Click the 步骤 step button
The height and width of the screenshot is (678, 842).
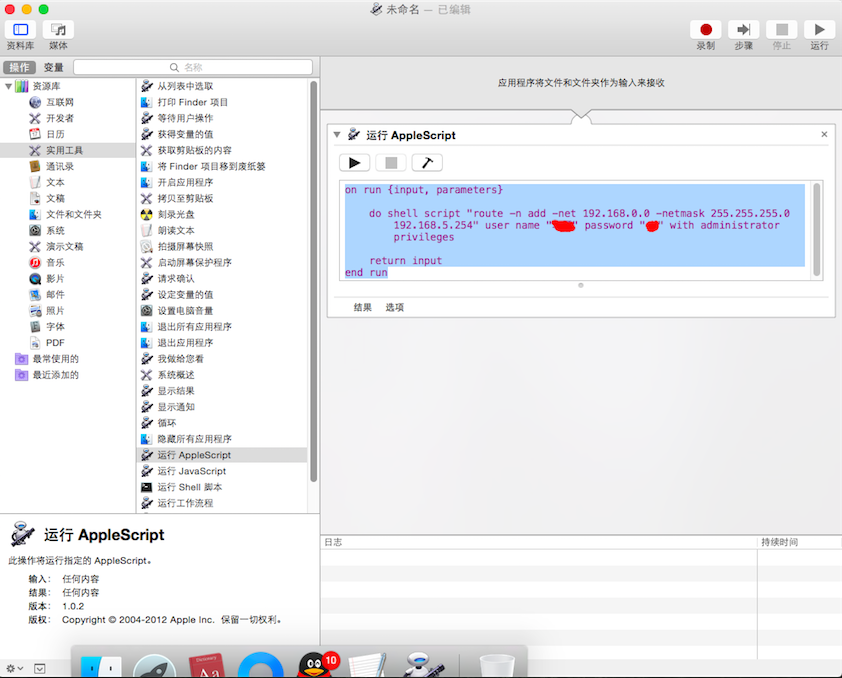744,30
